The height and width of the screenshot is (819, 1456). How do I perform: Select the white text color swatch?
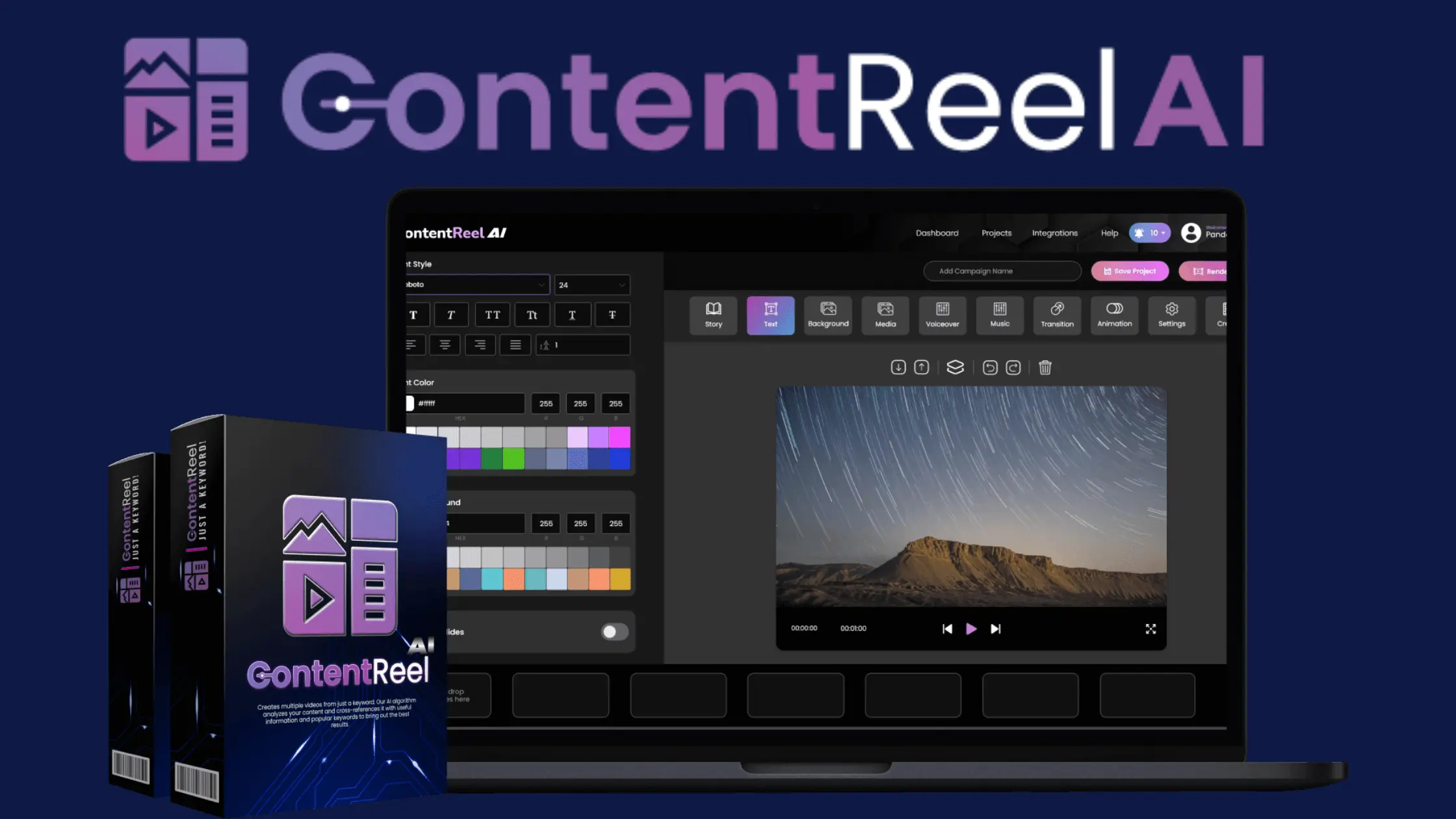(412, 434)
